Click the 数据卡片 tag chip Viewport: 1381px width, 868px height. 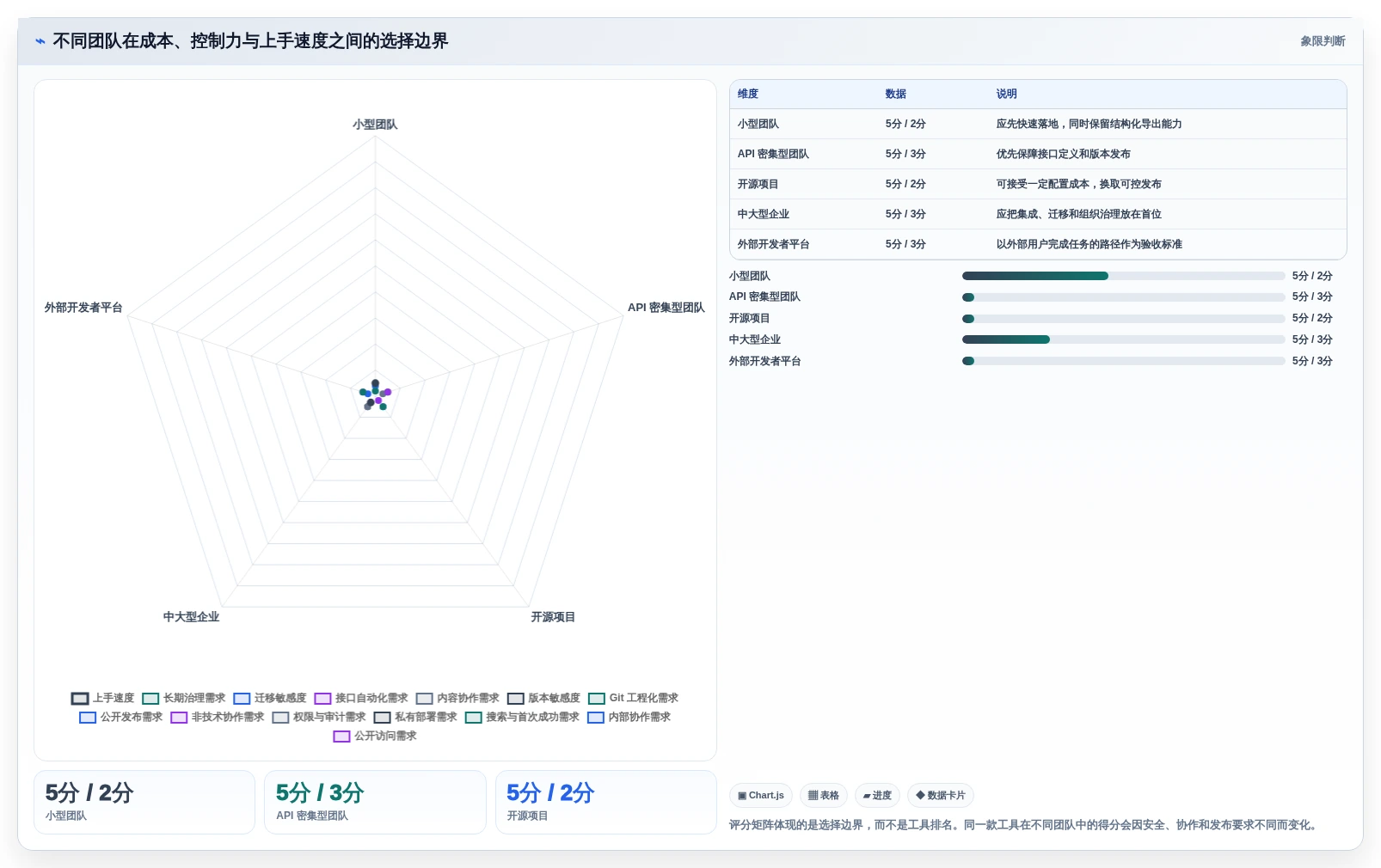point(941,796)
